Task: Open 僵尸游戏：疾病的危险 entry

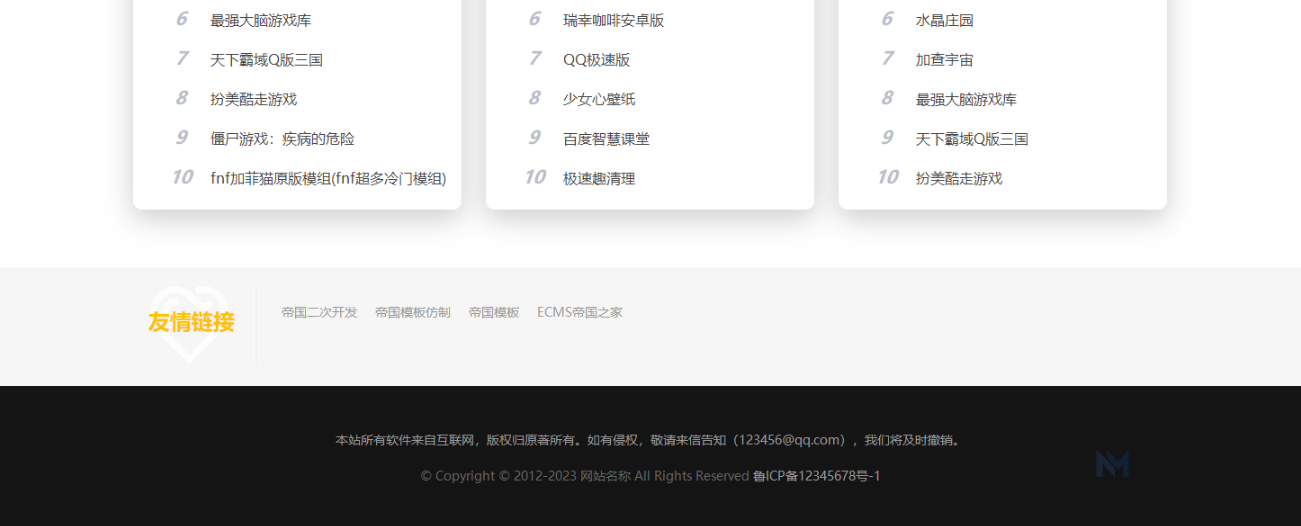Action: [282, 139]
